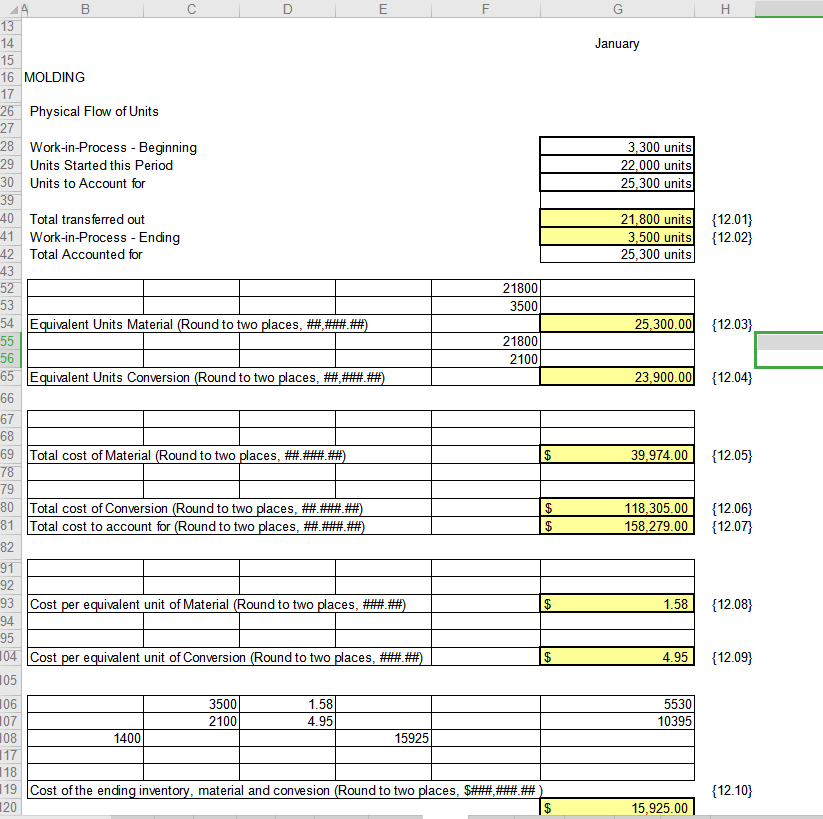Click the '{12.04}' reference

click(732, 377)
